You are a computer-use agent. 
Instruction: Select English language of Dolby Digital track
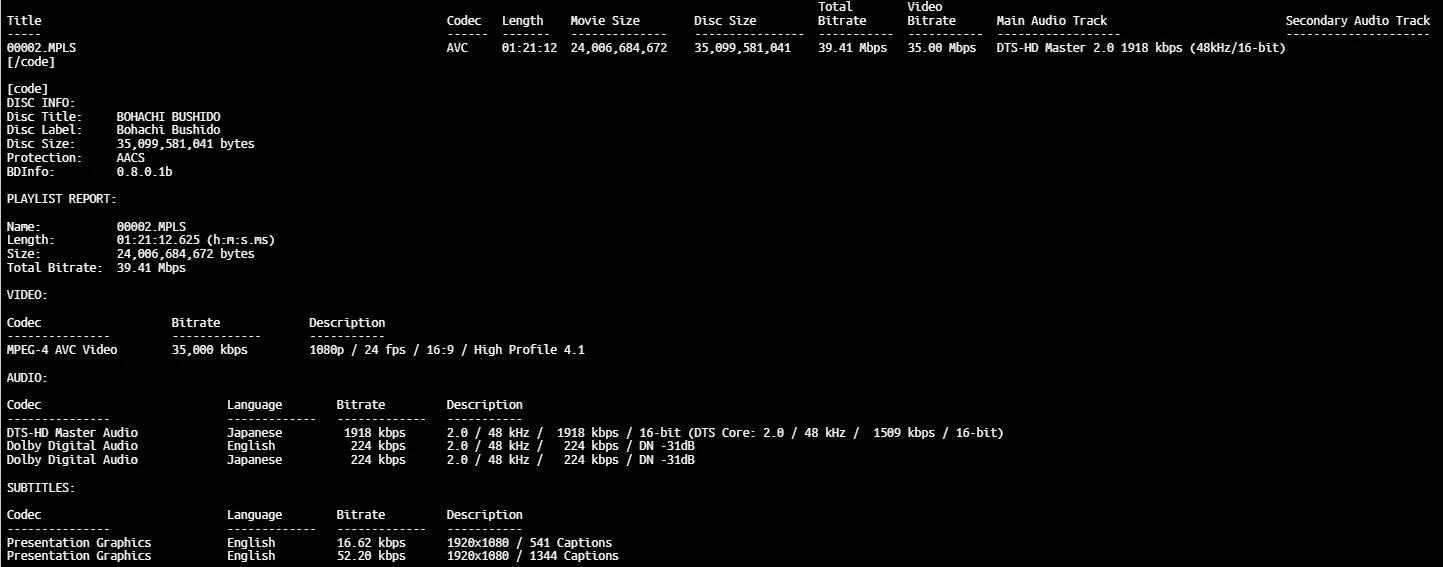[x=251, y=446]
